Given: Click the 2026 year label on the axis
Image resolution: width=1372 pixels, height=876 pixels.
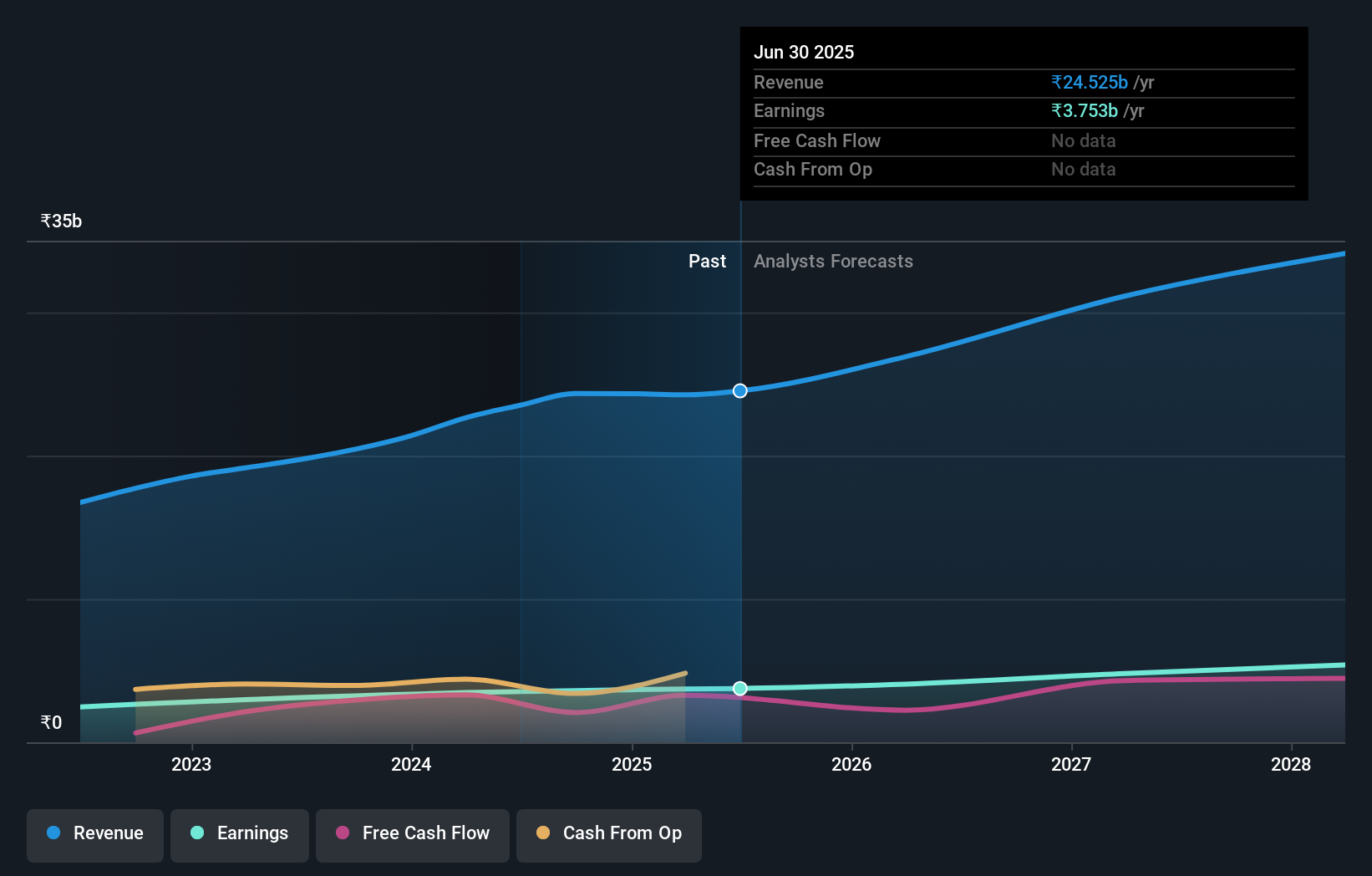Looking at the screenshot, I should click(851, 764).
